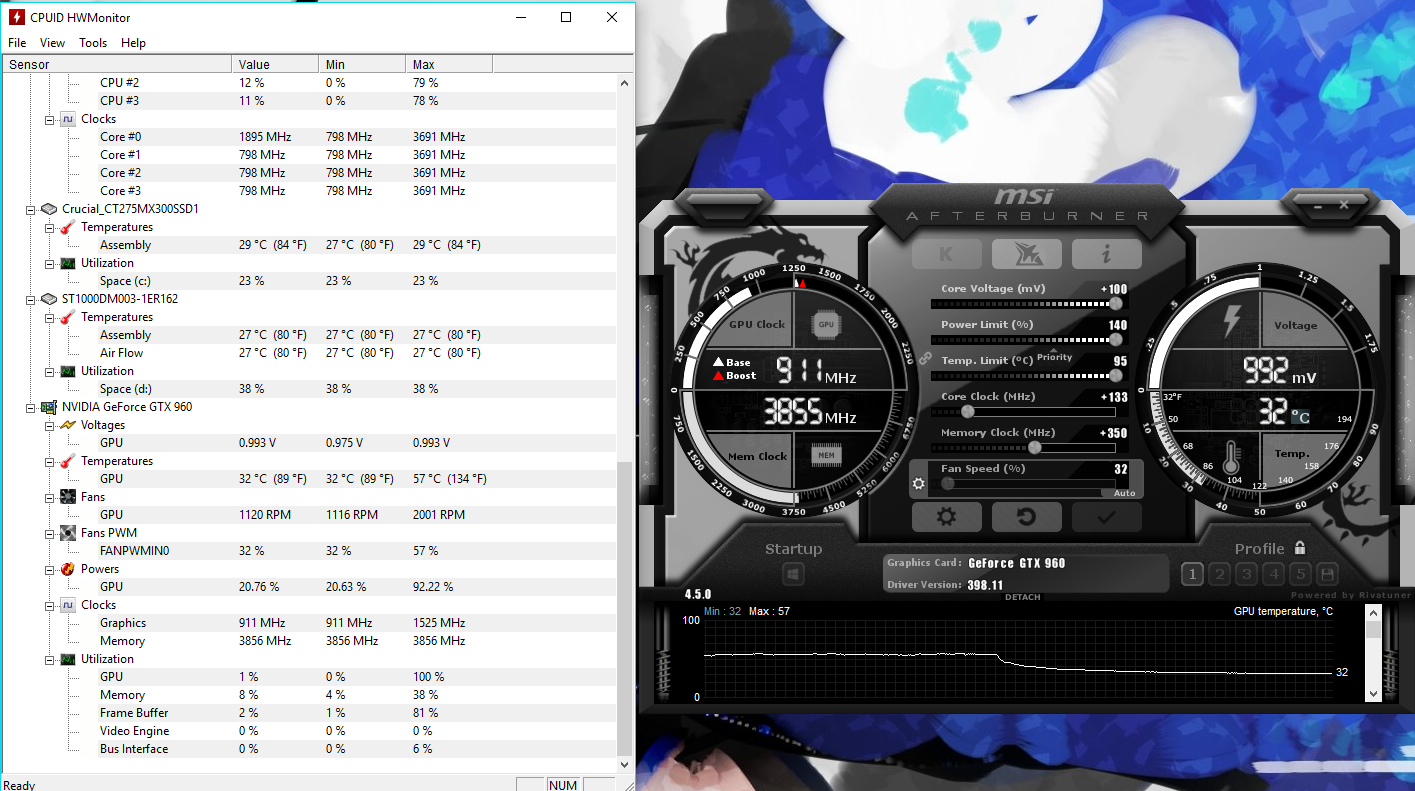Toggle the °C temperature unit on Afterburner gauge
The height and width of the screenshot is (791, 1415).
pyautogui.click(x=1300, y=416)
